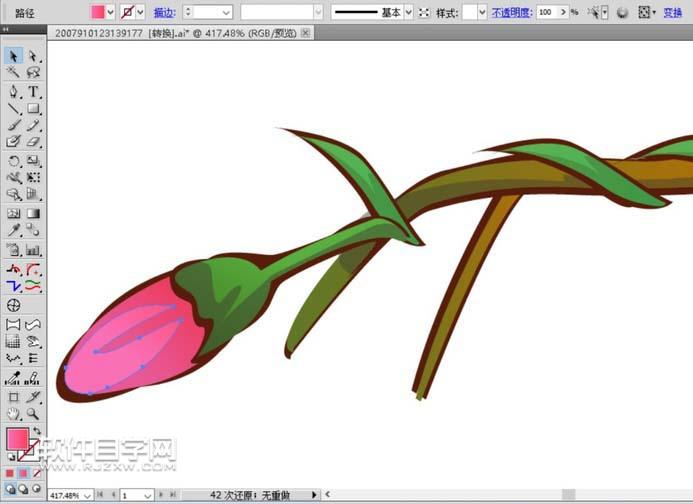
Task: Select the Rectangle tool
Action: pyautogui.click(x=33, y=109)
